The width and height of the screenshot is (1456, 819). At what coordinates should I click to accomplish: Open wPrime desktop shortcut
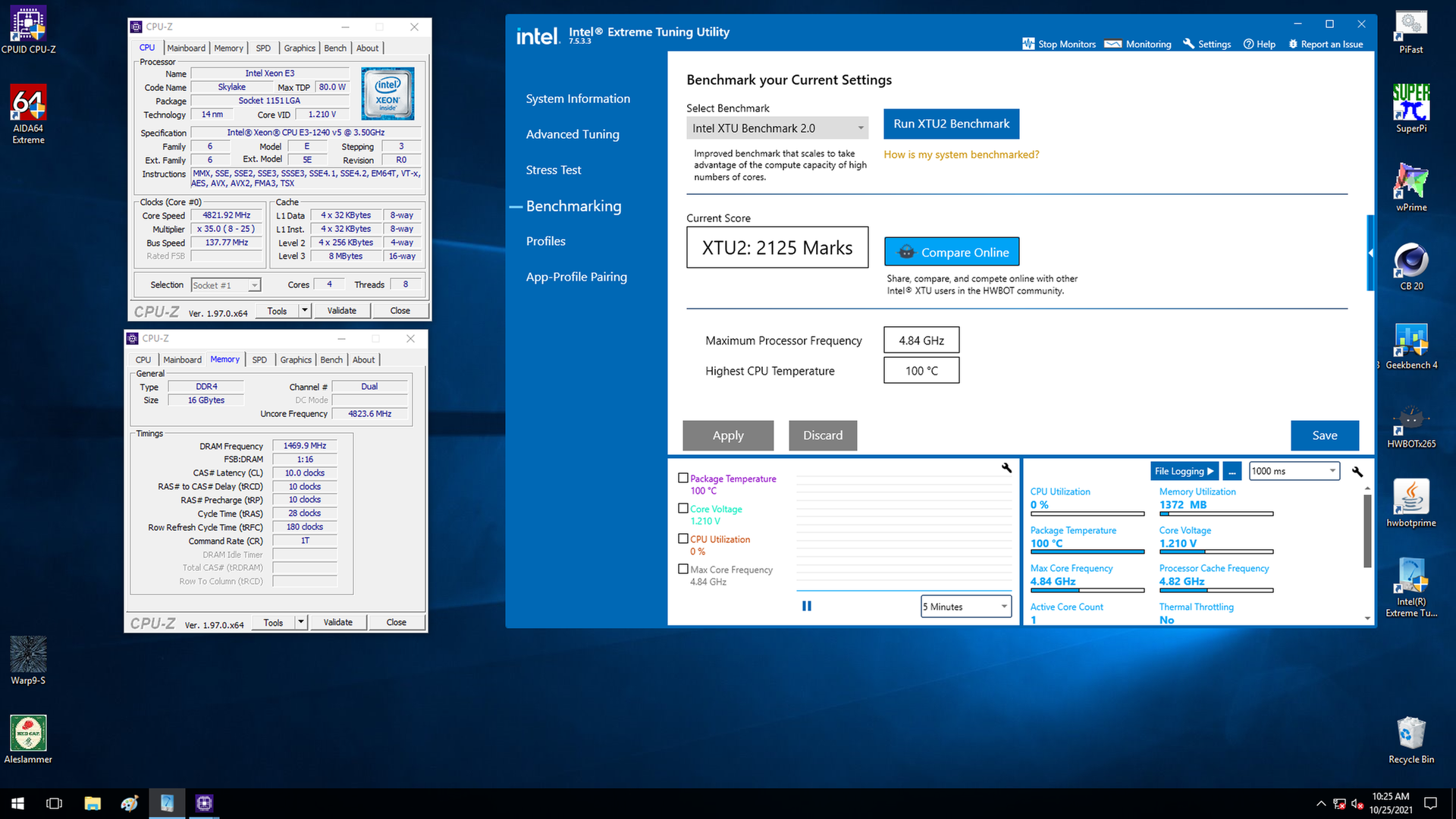click(x=1410, y=187)
